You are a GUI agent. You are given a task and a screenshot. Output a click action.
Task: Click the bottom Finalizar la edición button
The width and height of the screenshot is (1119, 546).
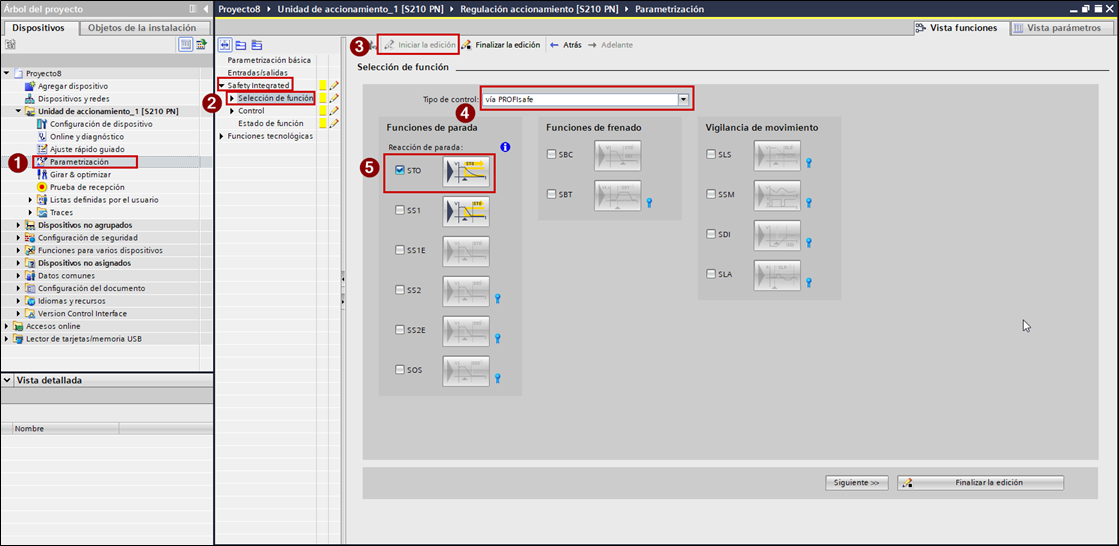(x=980, y=483)
